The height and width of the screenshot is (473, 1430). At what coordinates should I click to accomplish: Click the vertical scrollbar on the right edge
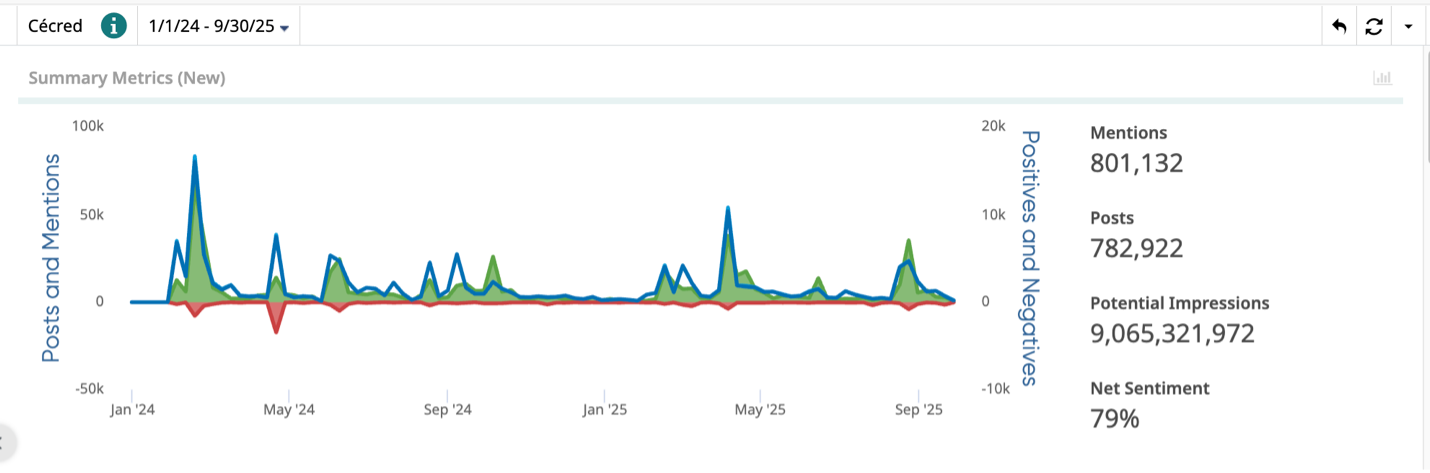pos(1425,140)
